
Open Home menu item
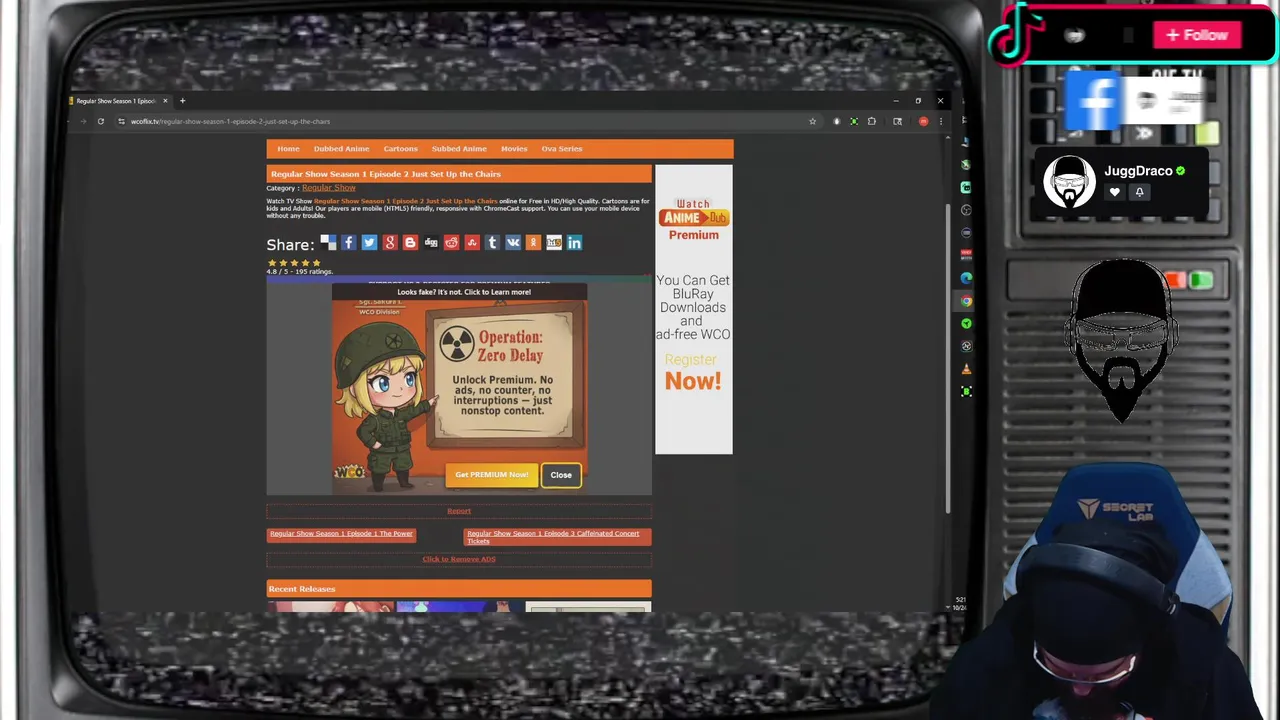coord(288,149)
